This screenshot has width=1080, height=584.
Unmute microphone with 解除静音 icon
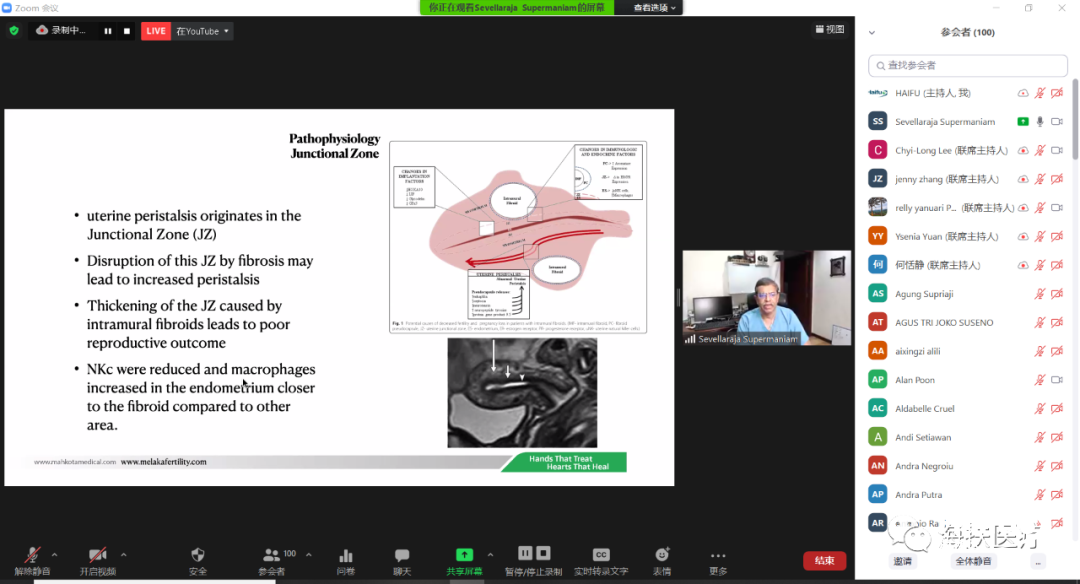coord(32,555)
